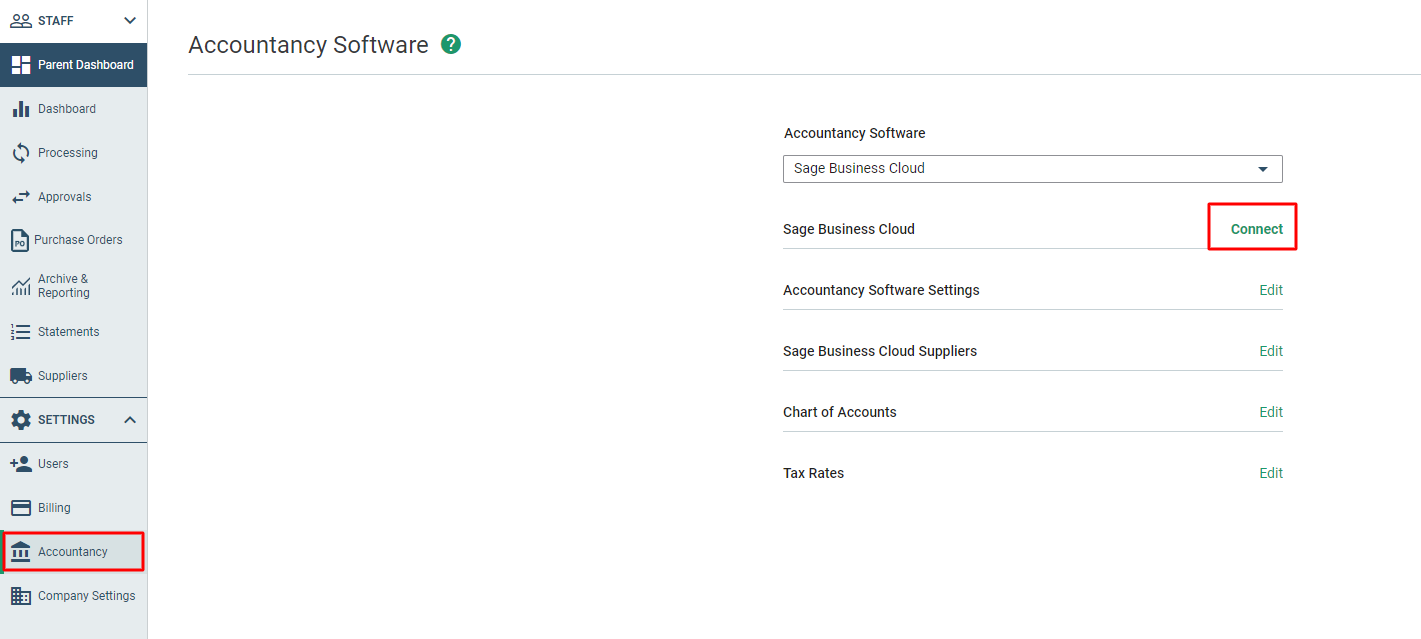Click the green help question mark icon

tap(451, 44)
